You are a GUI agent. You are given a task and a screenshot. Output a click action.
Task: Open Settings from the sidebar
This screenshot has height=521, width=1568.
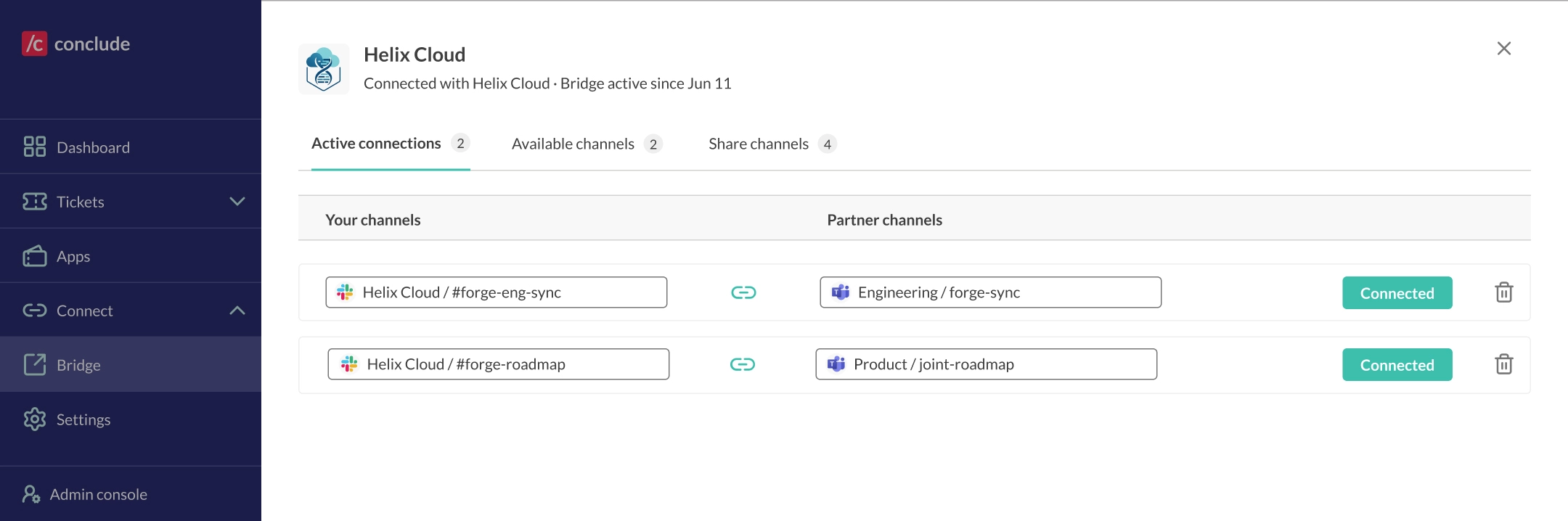[x=131, y=419]
